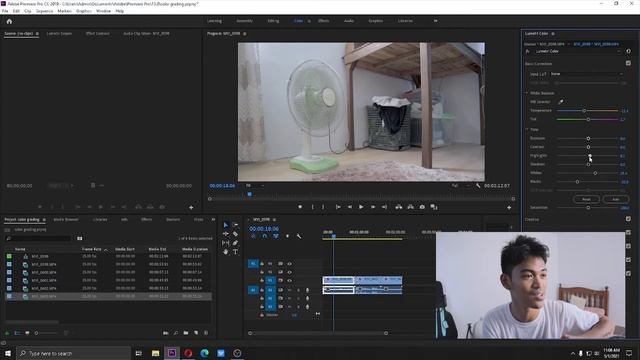Screen dimensions: 640x360
Task: Toggle V2 track output eye
Action: 289,272
